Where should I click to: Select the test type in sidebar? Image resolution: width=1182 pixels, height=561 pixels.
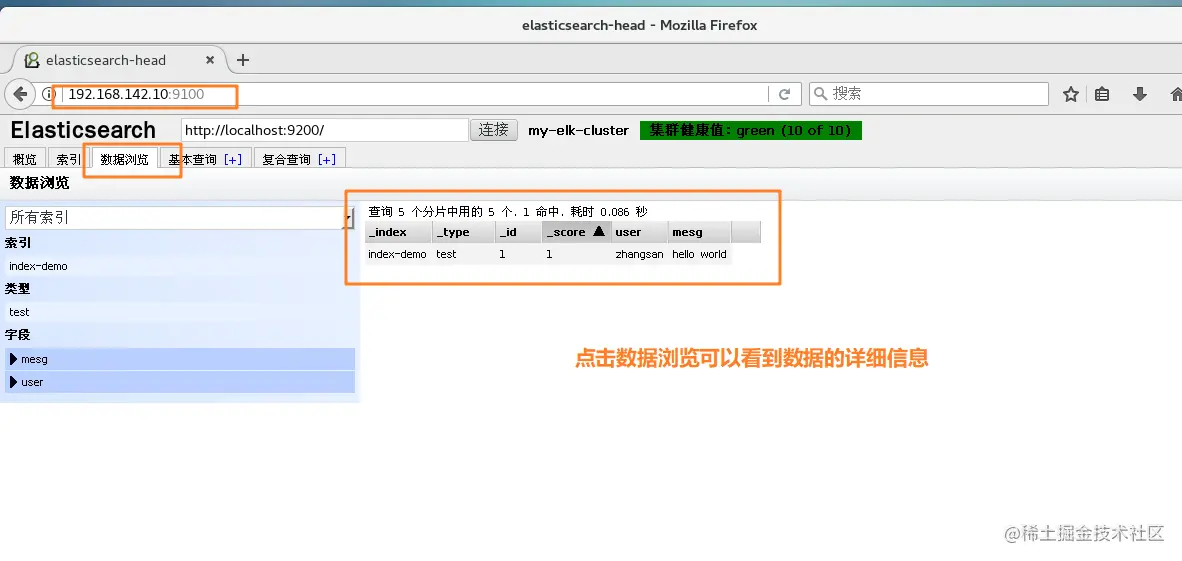coord(180,311)
